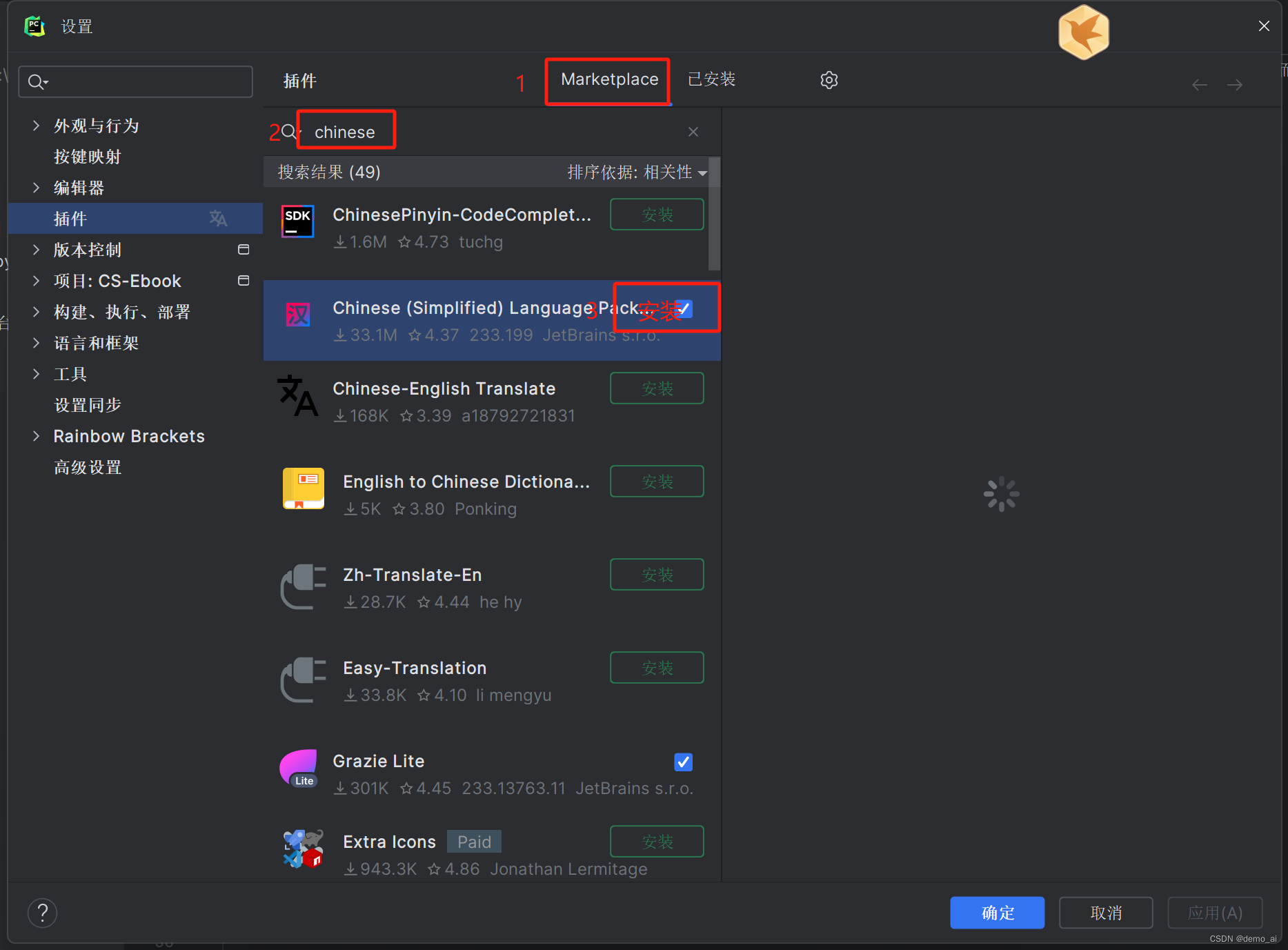Click the plugin results scrollbar thumb
Screen dimensions: 1288x950
coord(714,214)
